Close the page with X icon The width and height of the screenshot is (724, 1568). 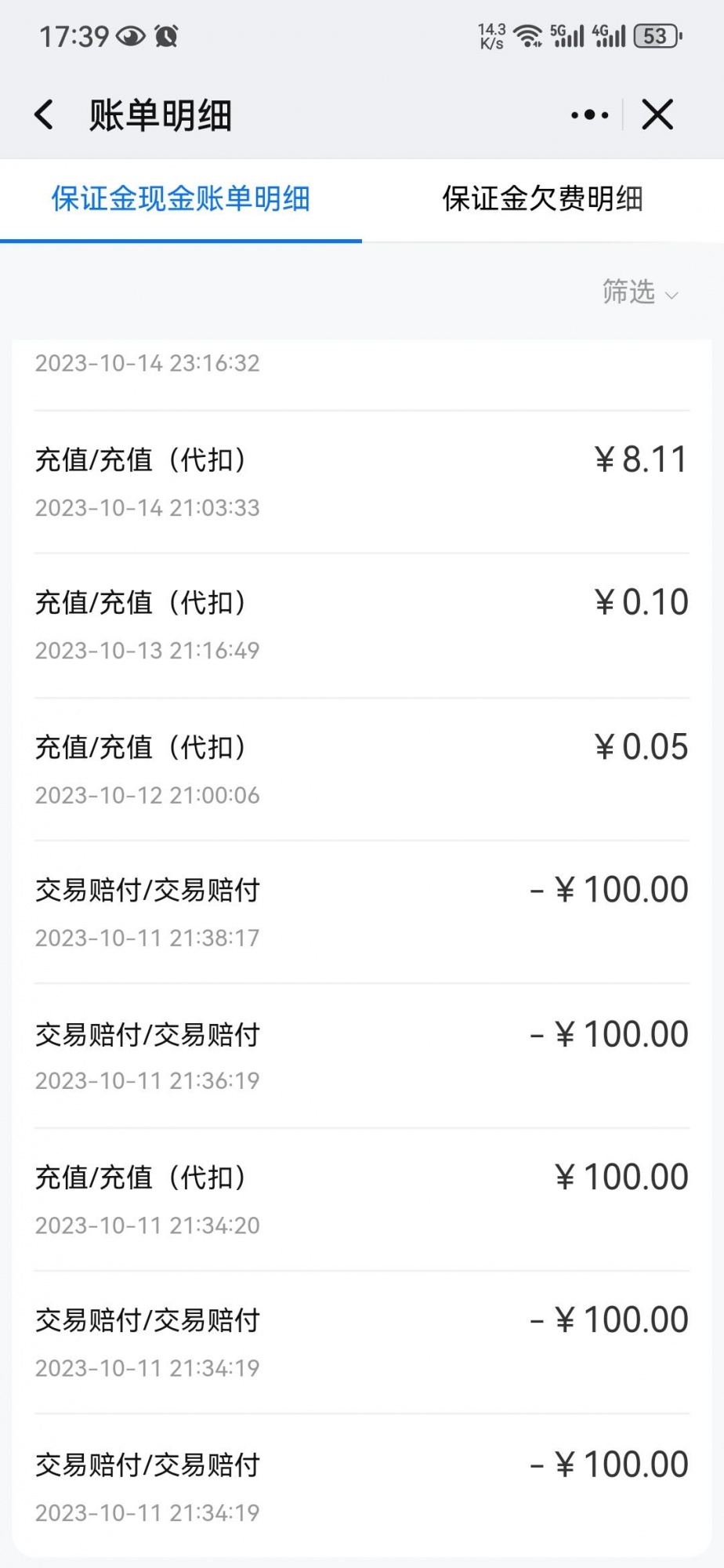tap(657, 114)
